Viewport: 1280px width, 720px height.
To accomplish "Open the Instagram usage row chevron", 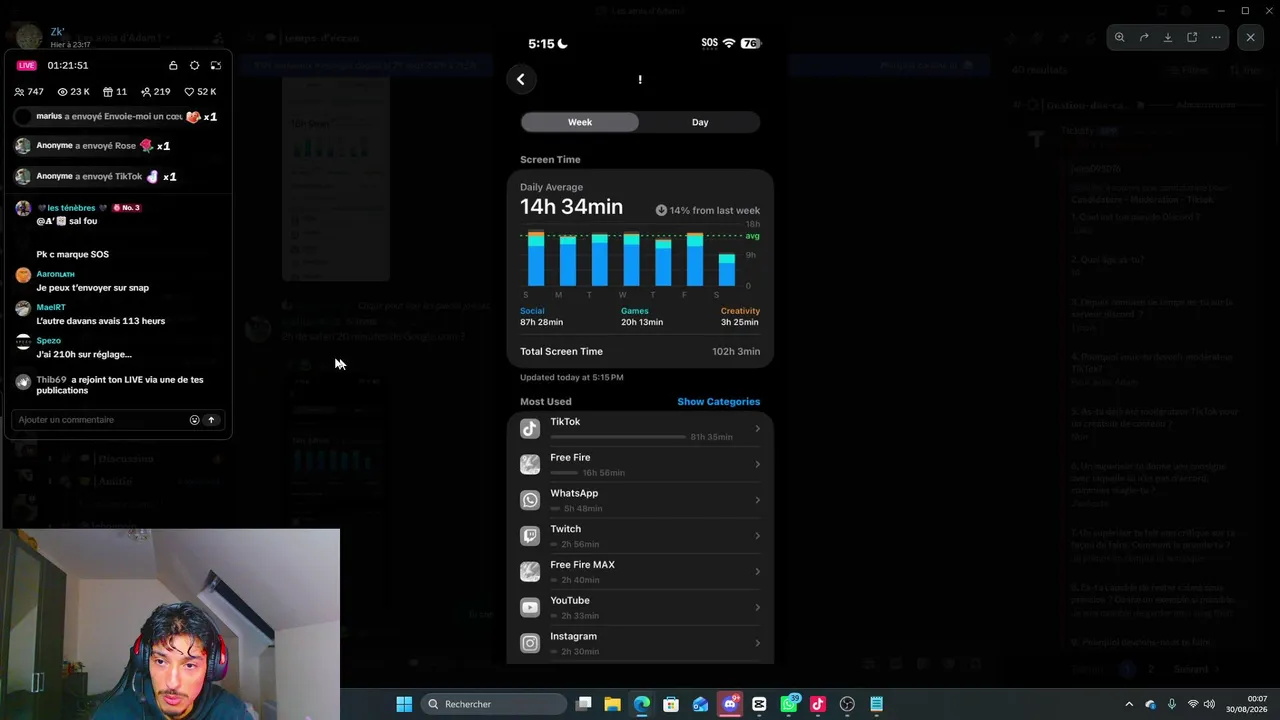I will pyautogui.click(x=757, y=643).
